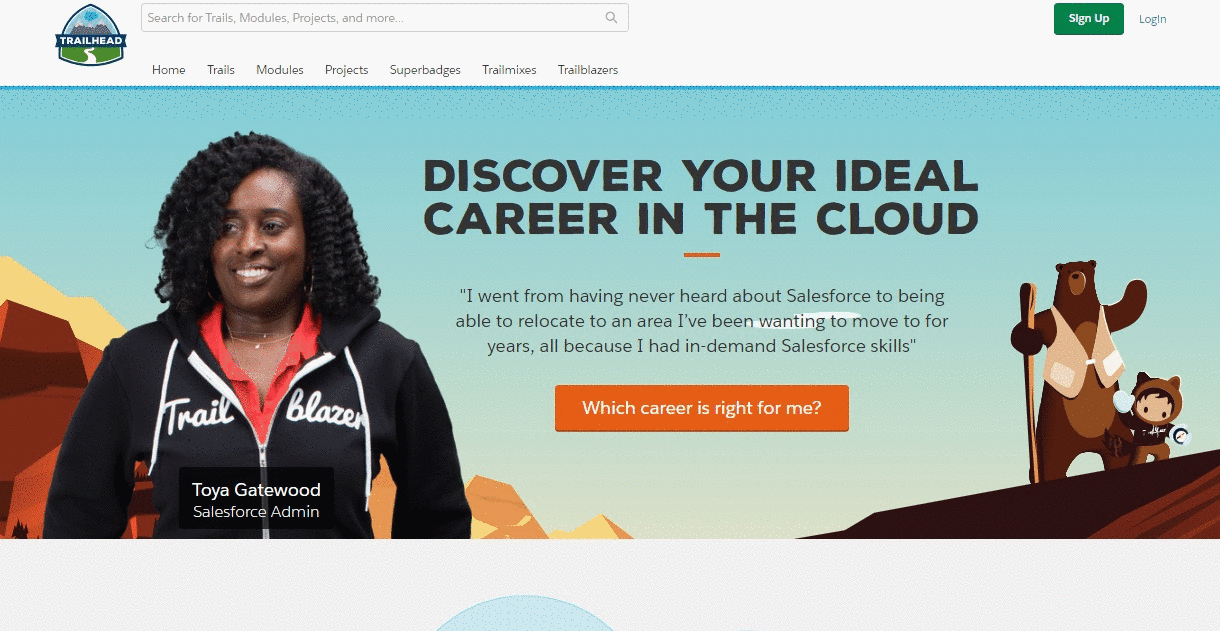This screenshot has width=1220, height=631.
Task: Click the light blue circle below the banner
Action: pos(525,613)
